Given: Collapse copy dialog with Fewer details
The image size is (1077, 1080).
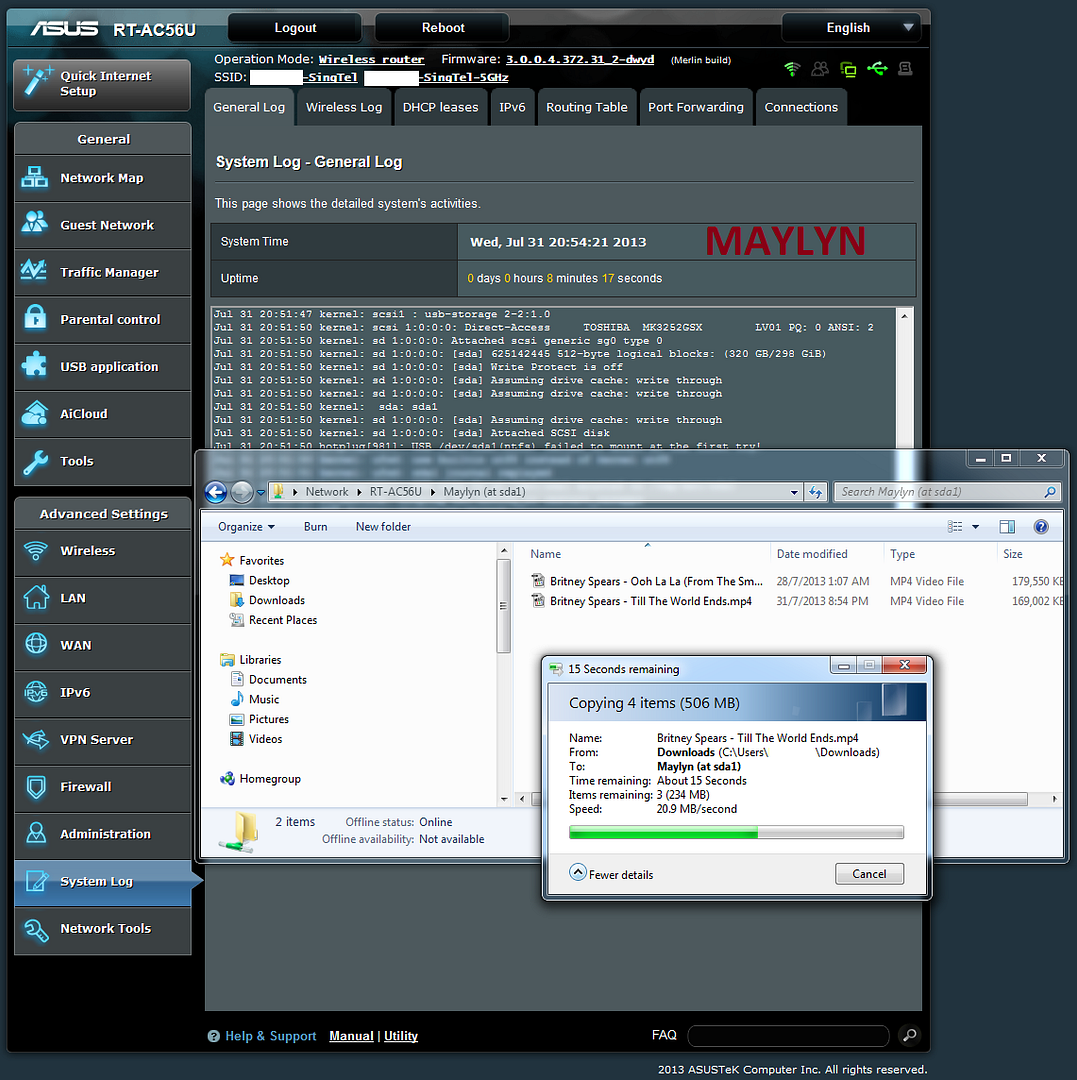Looking at the screenshot, I should [x=611, y=874].
